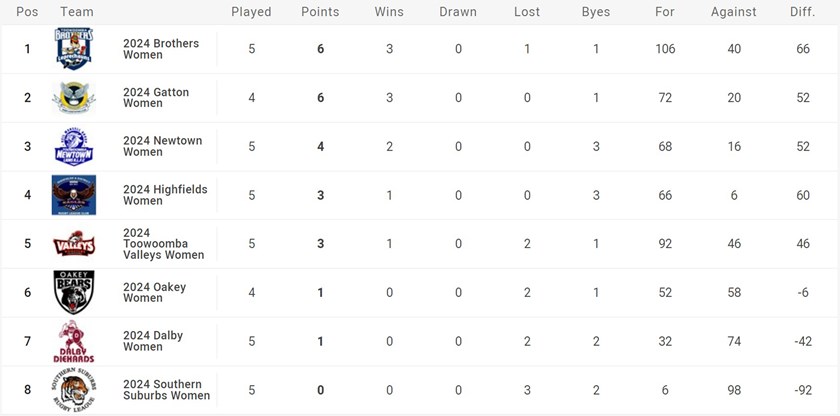Open the Southern Suburbs tiger logo
The image size is (840, 416).
pos(73,390)
